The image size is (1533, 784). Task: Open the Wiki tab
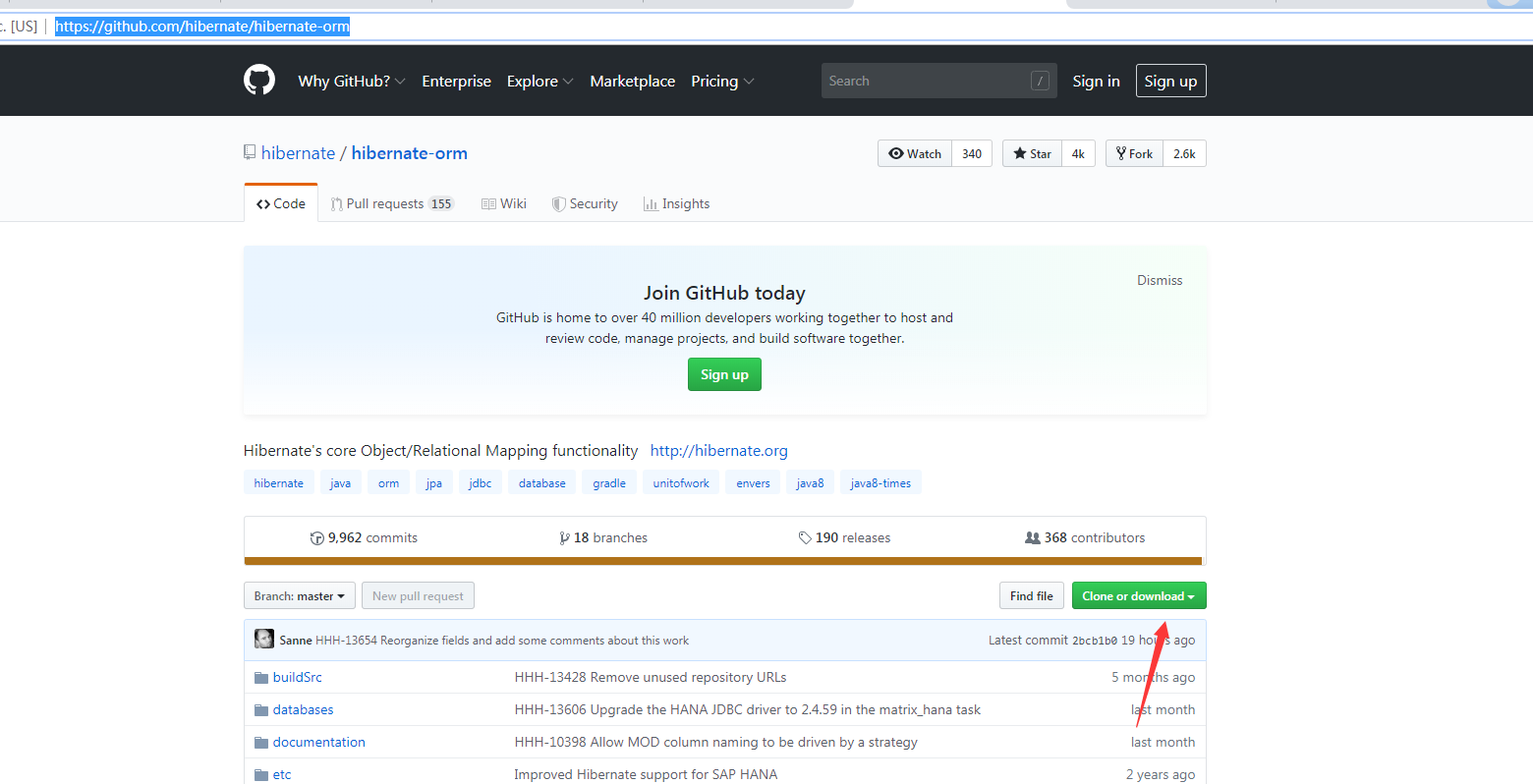(x=504, y=203)
